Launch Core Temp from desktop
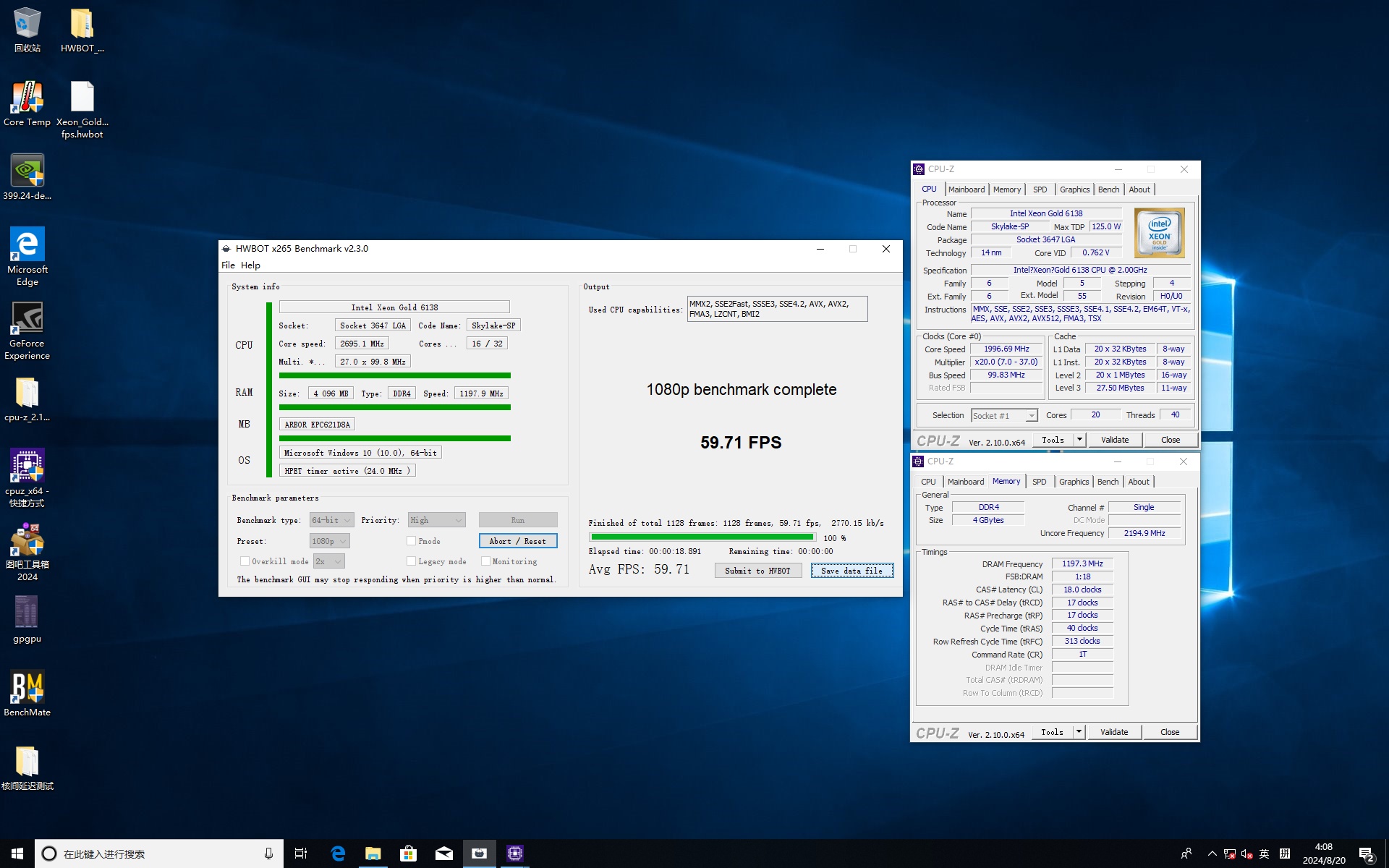Screen dimensions: 1389x868 pos(27,103)
